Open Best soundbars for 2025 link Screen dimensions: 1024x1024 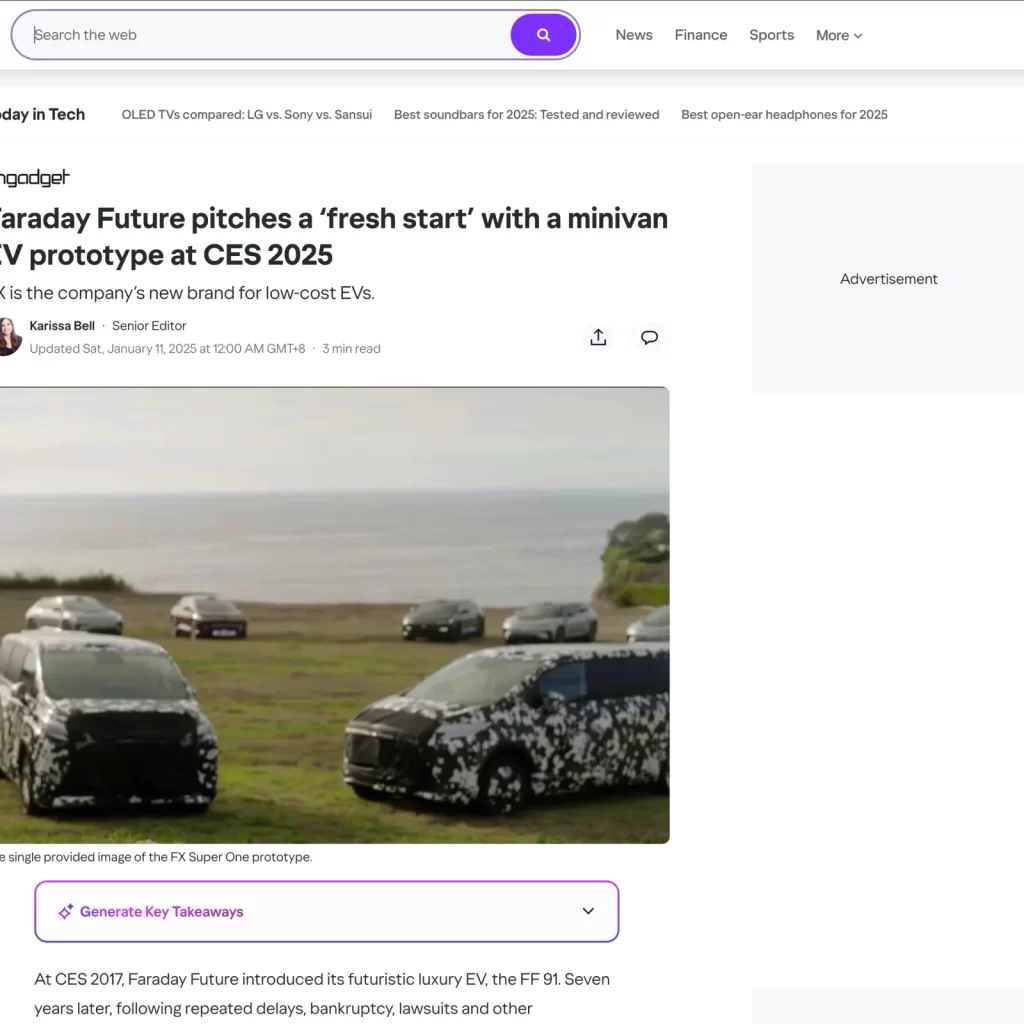point(526,115)
